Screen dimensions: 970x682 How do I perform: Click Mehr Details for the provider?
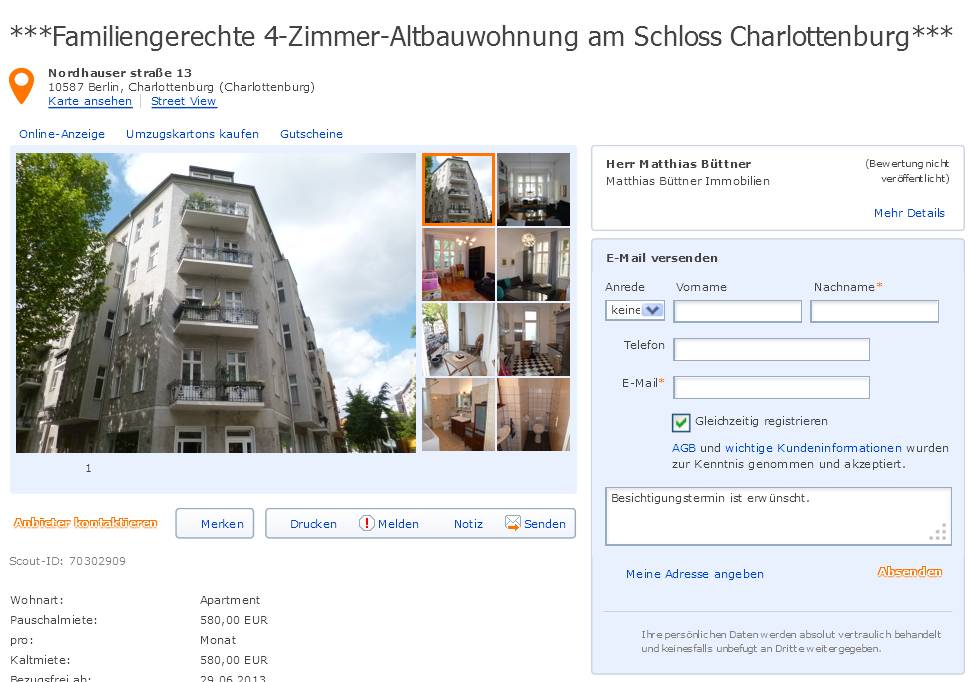pyautogui.click(x=909, y=213)
